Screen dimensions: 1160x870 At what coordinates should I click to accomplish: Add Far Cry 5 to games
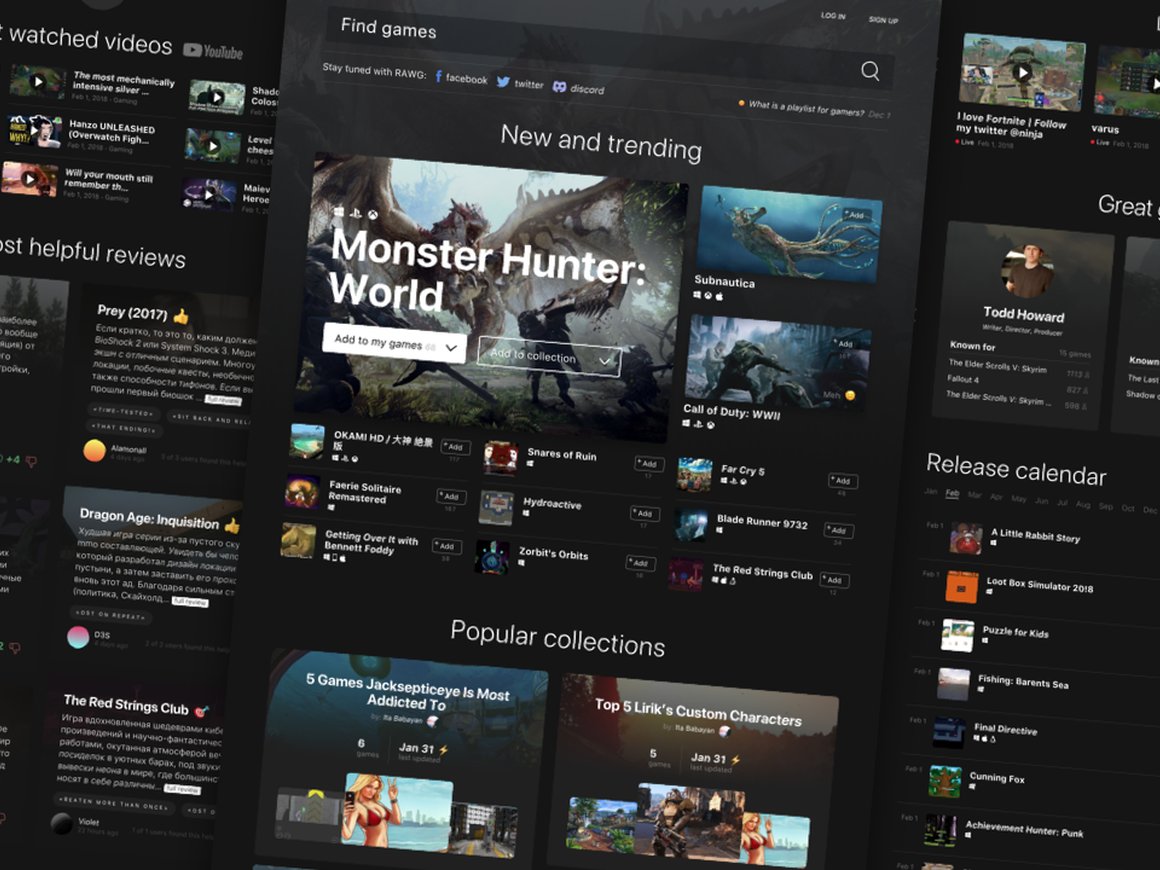tap(842, 482)
